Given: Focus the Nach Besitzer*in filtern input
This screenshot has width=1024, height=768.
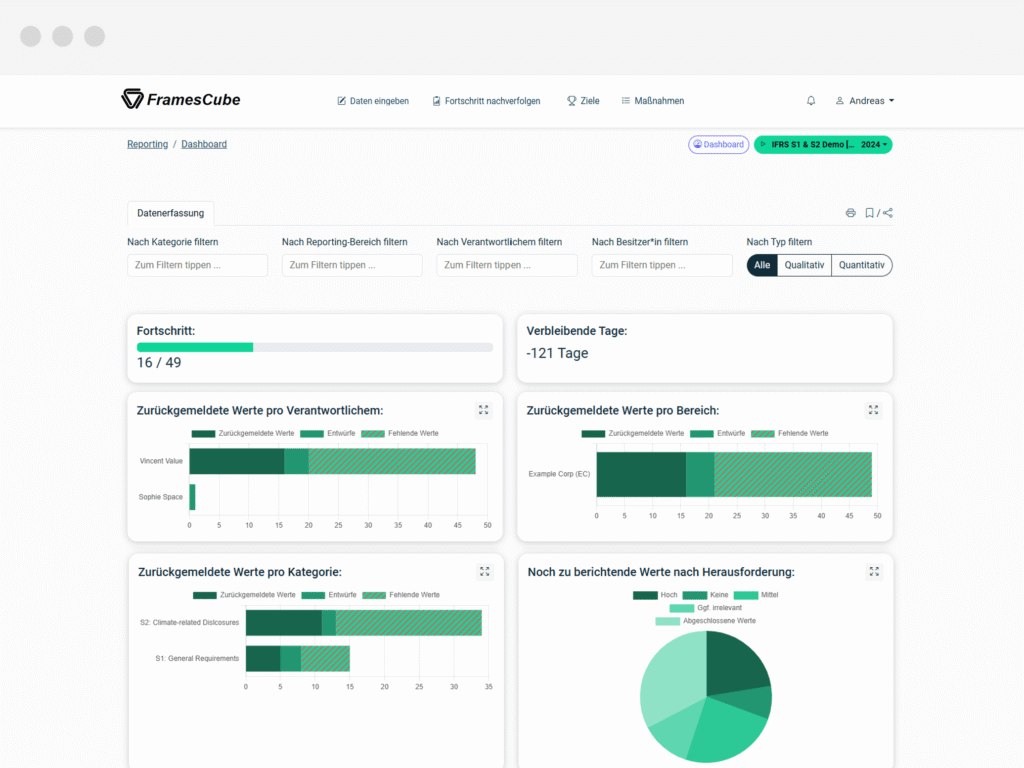Looking at the screenshot, I should (662, 265).
